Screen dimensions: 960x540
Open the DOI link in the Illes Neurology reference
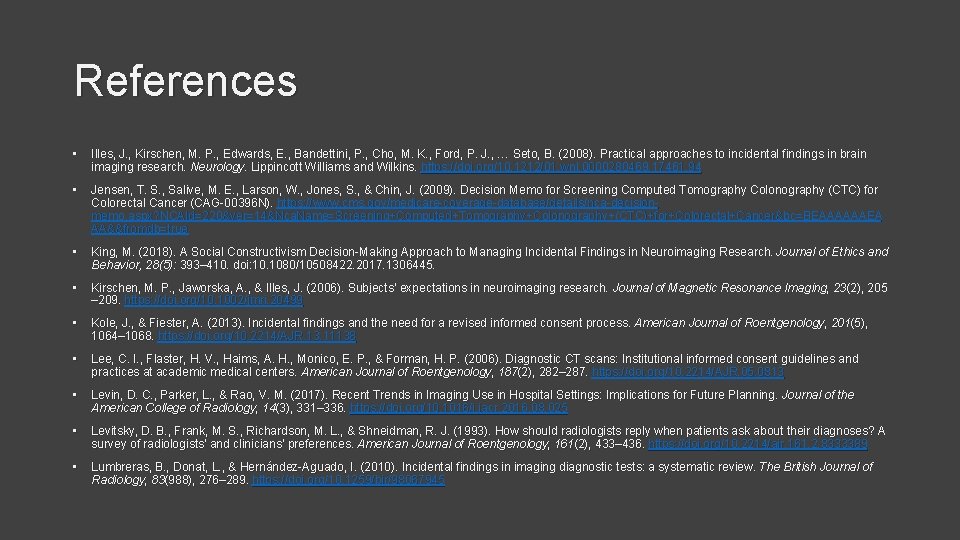561,167
